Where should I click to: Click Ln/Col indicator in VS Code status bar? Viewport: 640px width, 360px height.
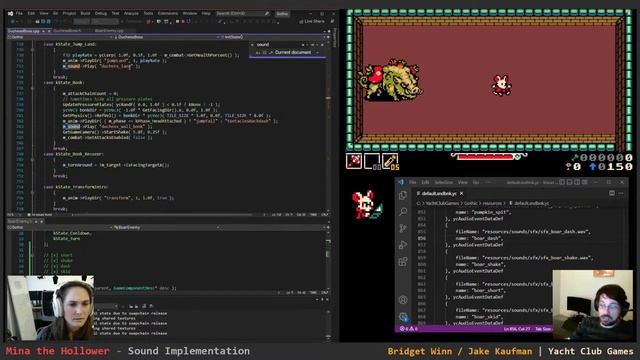(517, 329)
